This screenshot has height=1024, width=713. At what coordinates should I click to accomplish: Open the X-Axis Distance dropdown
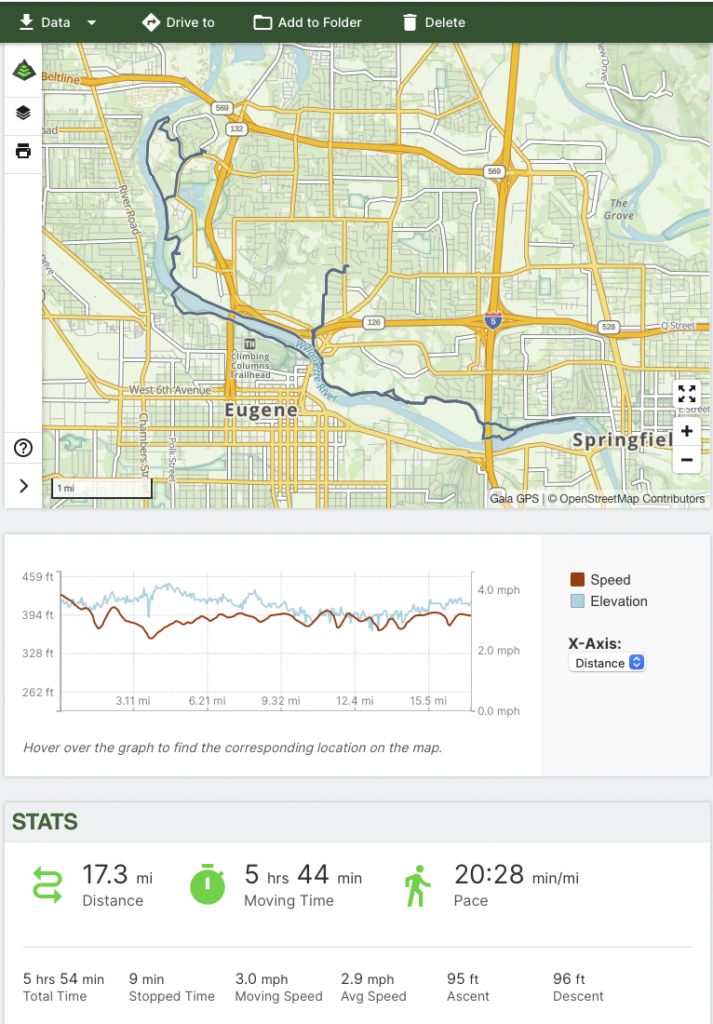click(x=607, y=663)
